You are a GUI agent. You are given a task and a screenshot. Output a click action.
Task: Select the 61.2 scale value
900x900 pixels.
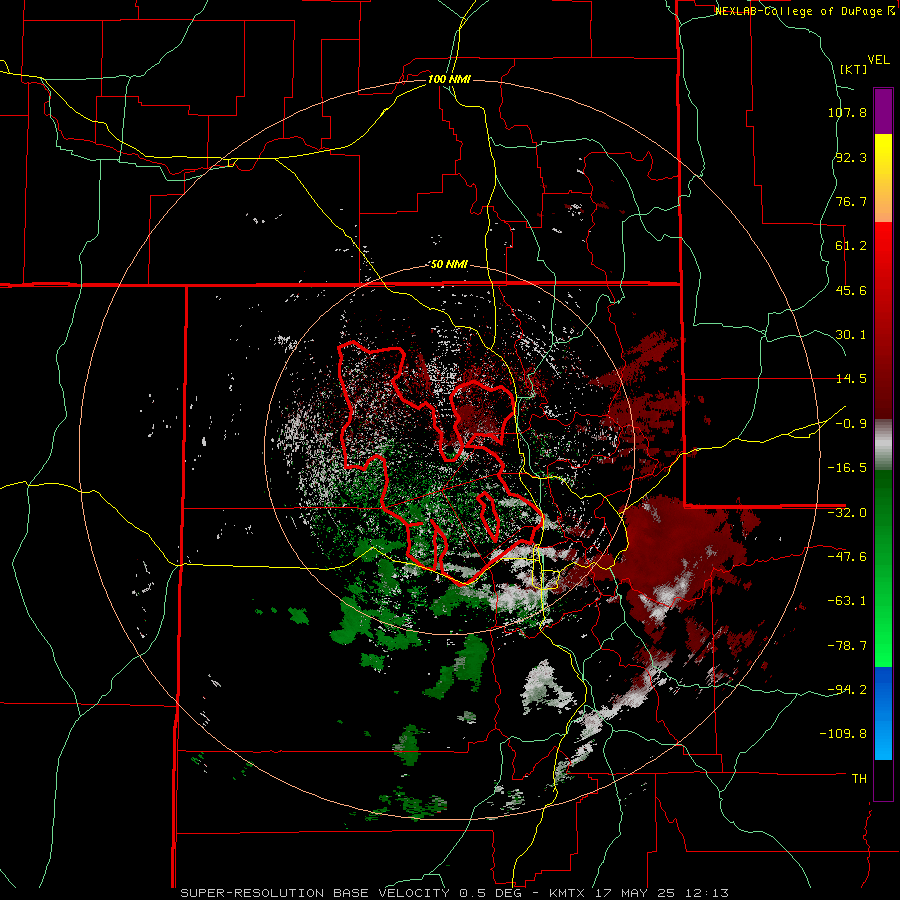pyautogui.click(x=851, y=246)
